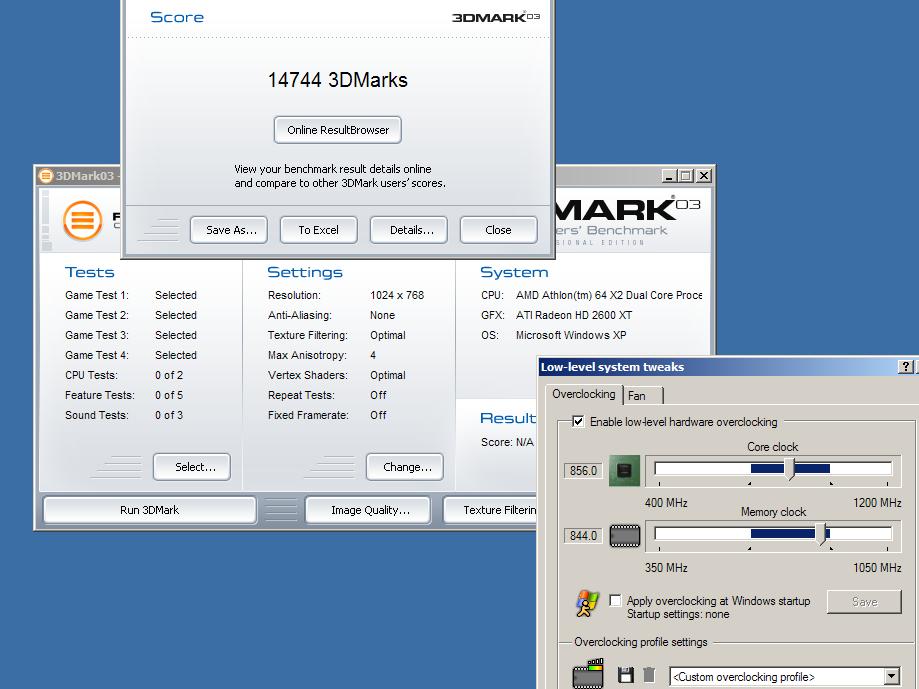Open score Details...
Screen dimensions: 919x689
[x=409, y=230]
